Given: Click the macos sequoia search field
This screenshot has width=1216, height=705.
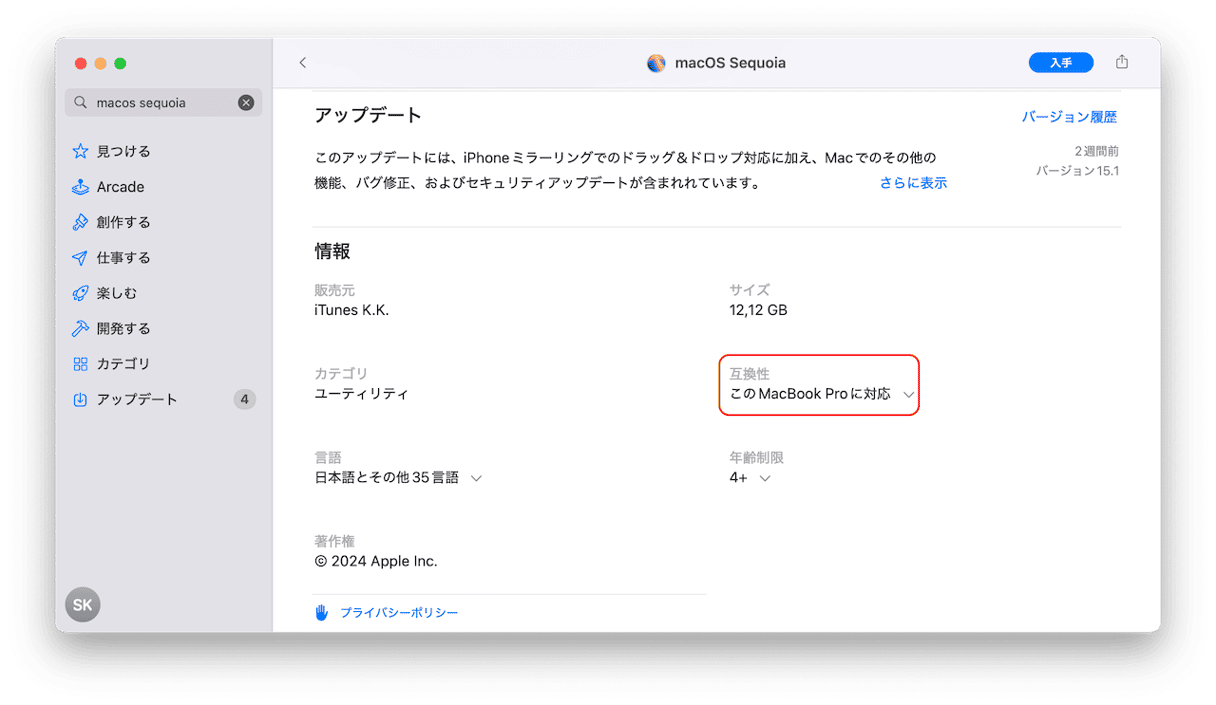Looking at the screenshot, I should (x=164, y=103).
